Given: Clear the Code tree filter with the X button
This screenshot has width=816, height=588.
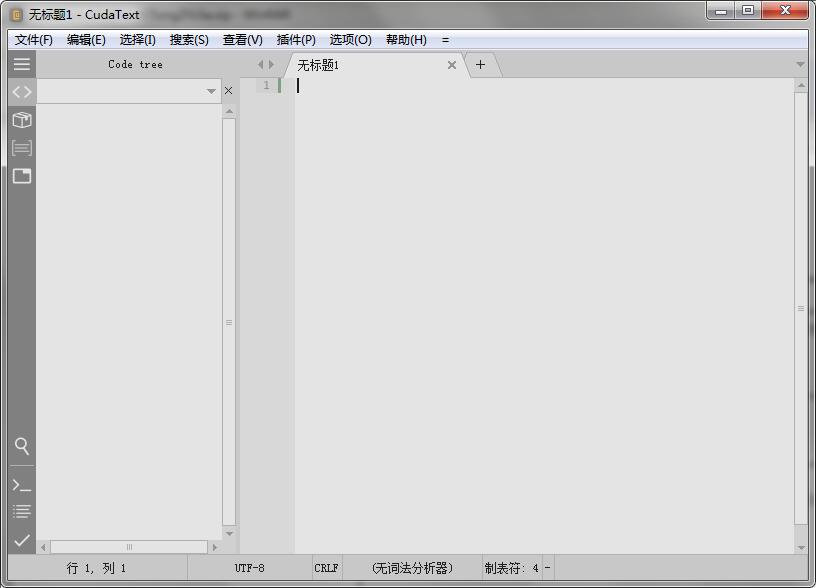Looking at the screenshot, I should click(x=228, y=90).
